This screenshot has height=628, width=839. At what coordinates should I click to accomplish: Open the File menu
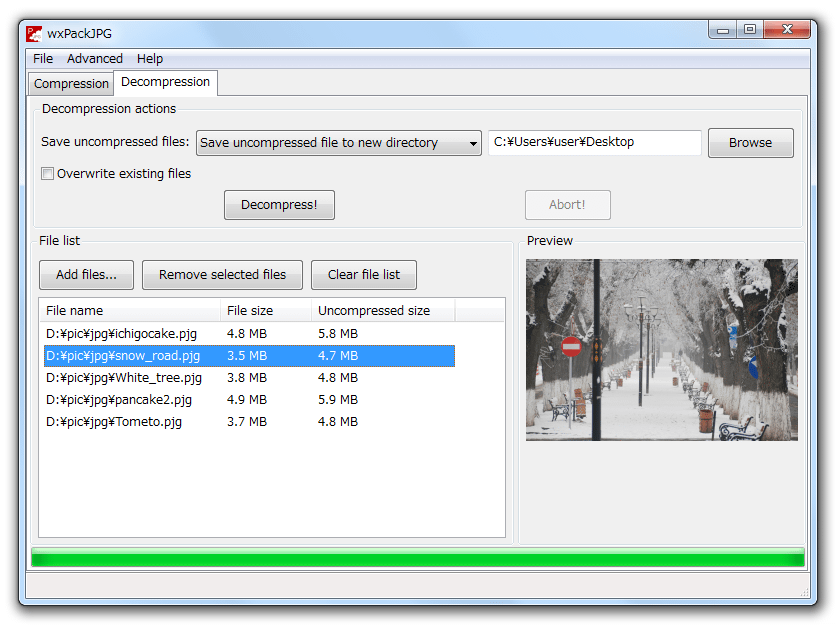click(x=43, y=58)
